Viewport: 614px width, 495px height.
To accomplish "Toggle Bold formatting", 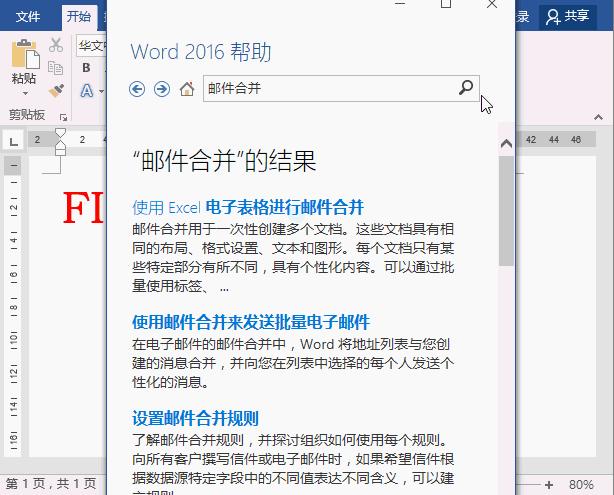I will click(86, 68).
